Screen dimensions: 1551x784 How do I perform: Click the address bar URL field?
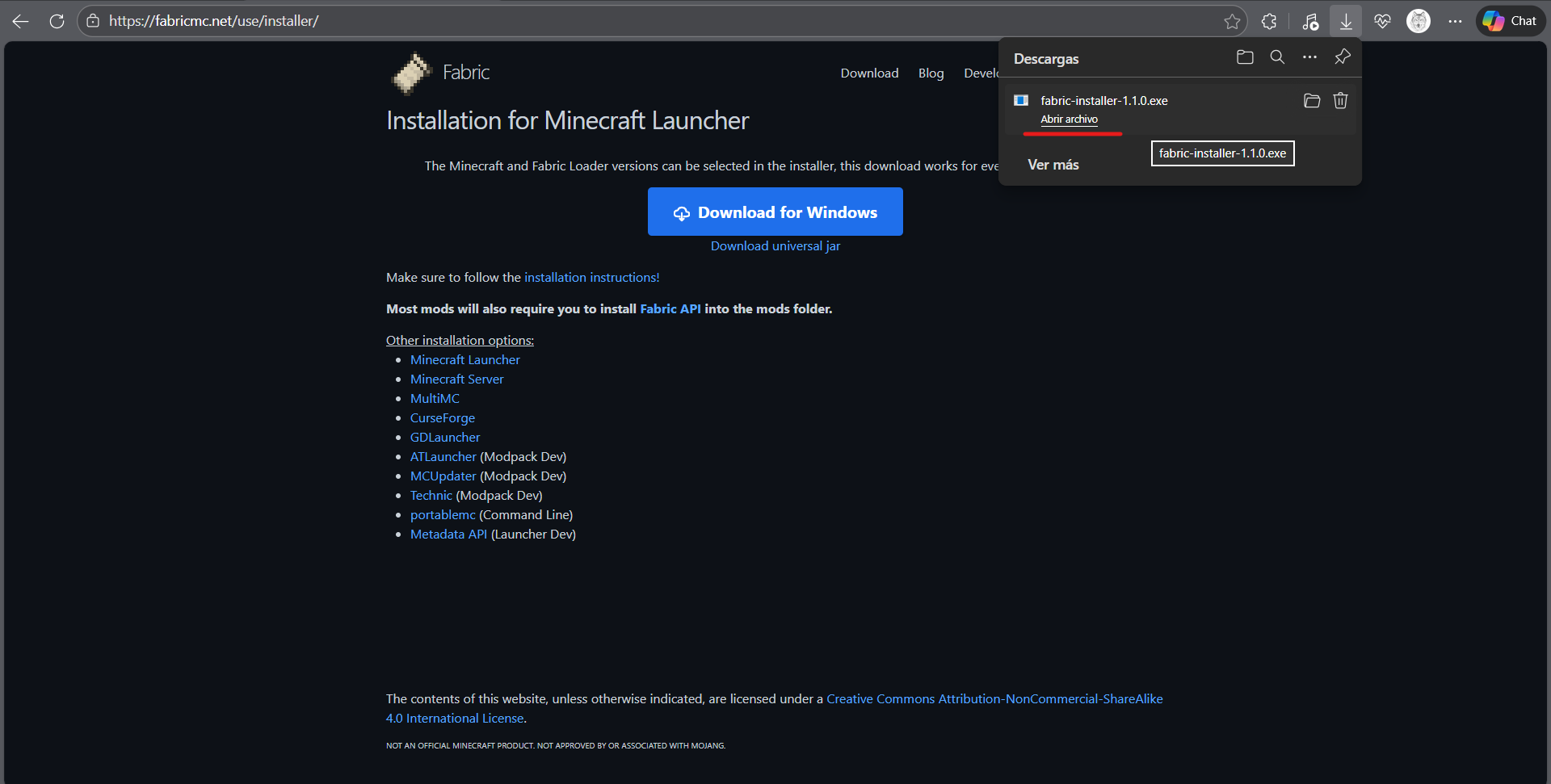pyautogui.click(x=565, y=21)
